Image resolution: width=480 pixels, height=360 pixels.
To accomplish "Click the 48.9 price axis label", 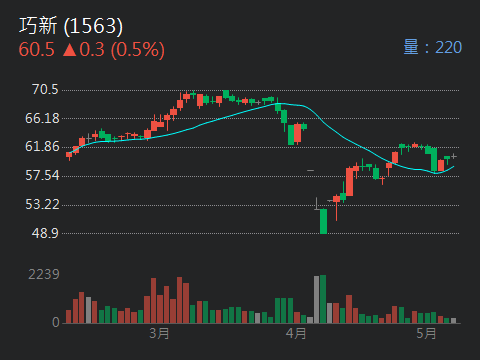I will click(45, 233).
